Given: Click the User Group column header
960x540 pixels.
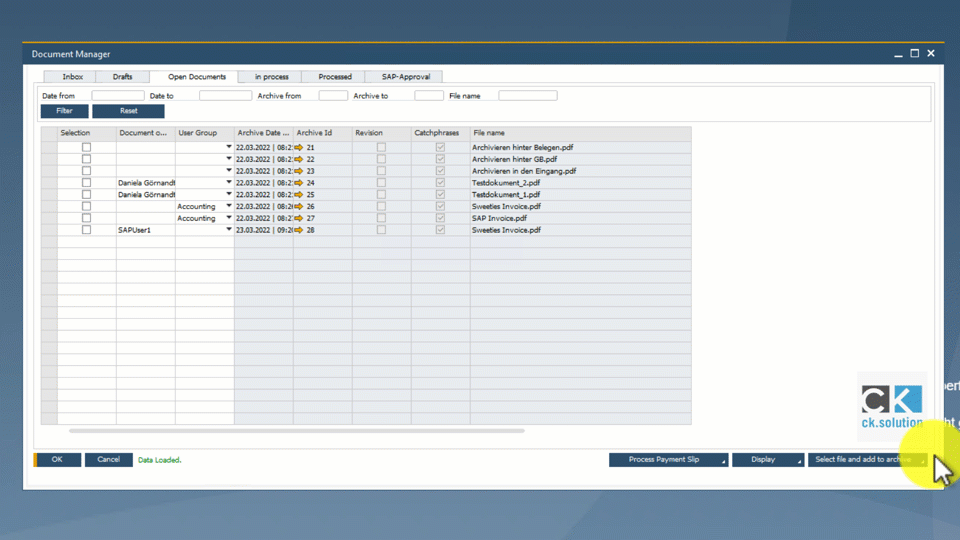Looking at the screenshot, I should pyautogui.click(x=204, y=133).
